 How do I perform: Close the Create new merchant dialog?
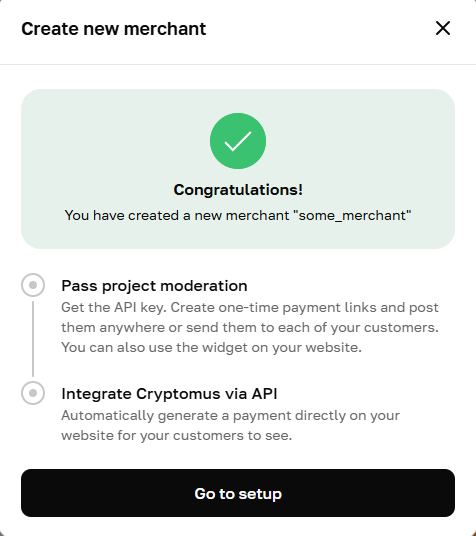tap(443, 28)
